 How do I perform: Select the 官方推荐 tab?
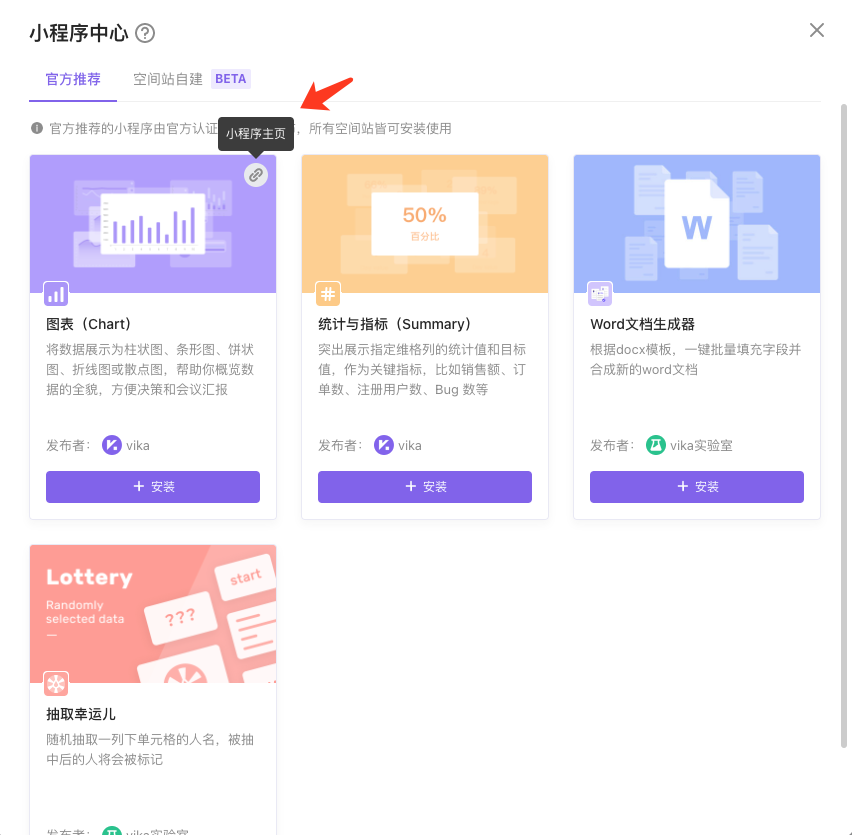(72, 77)
